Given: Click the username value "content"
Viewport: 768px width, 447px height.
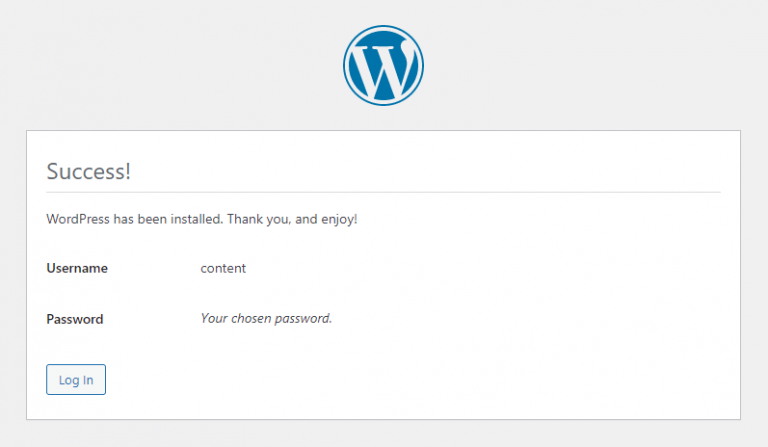Looking at the screenshot, I should (223, 268).
